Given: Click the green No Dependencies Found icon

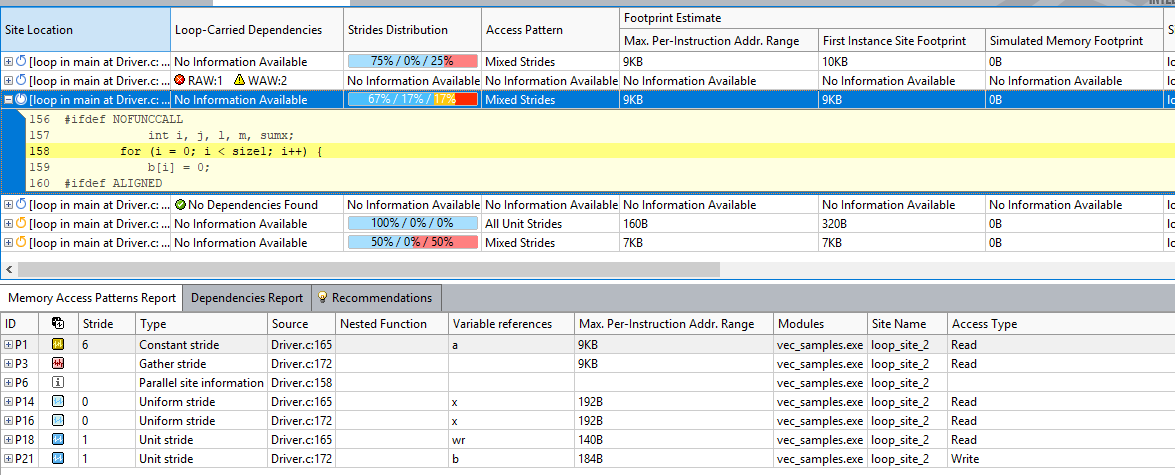Looking at the screenshot, I should 180,205.
